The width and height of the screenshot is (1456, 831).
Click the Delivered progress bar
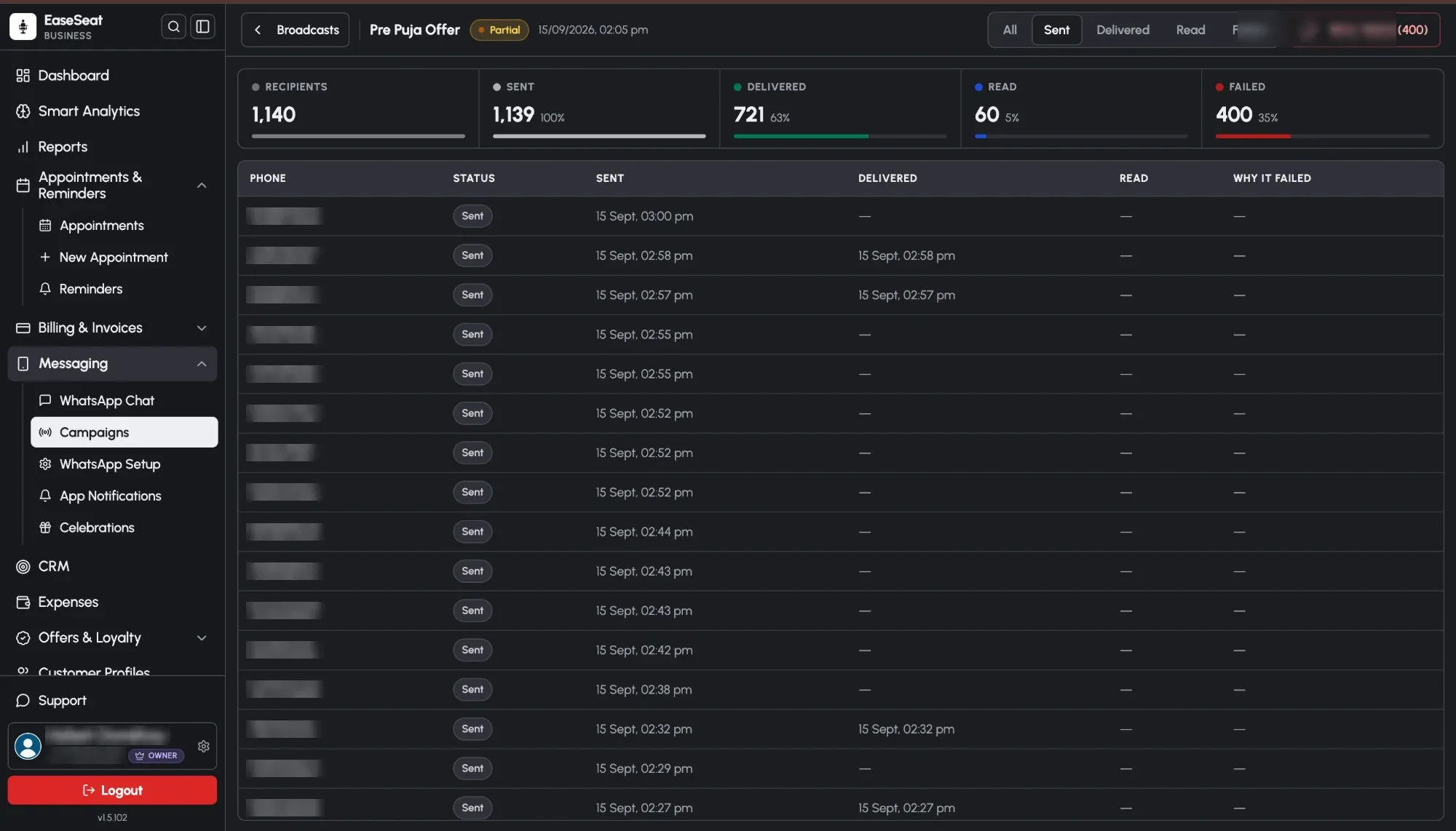[840, 136]
